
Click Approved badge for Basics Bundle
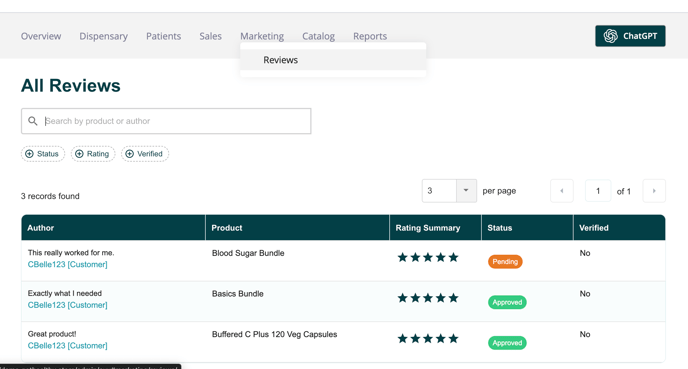(x=507, y=302)
